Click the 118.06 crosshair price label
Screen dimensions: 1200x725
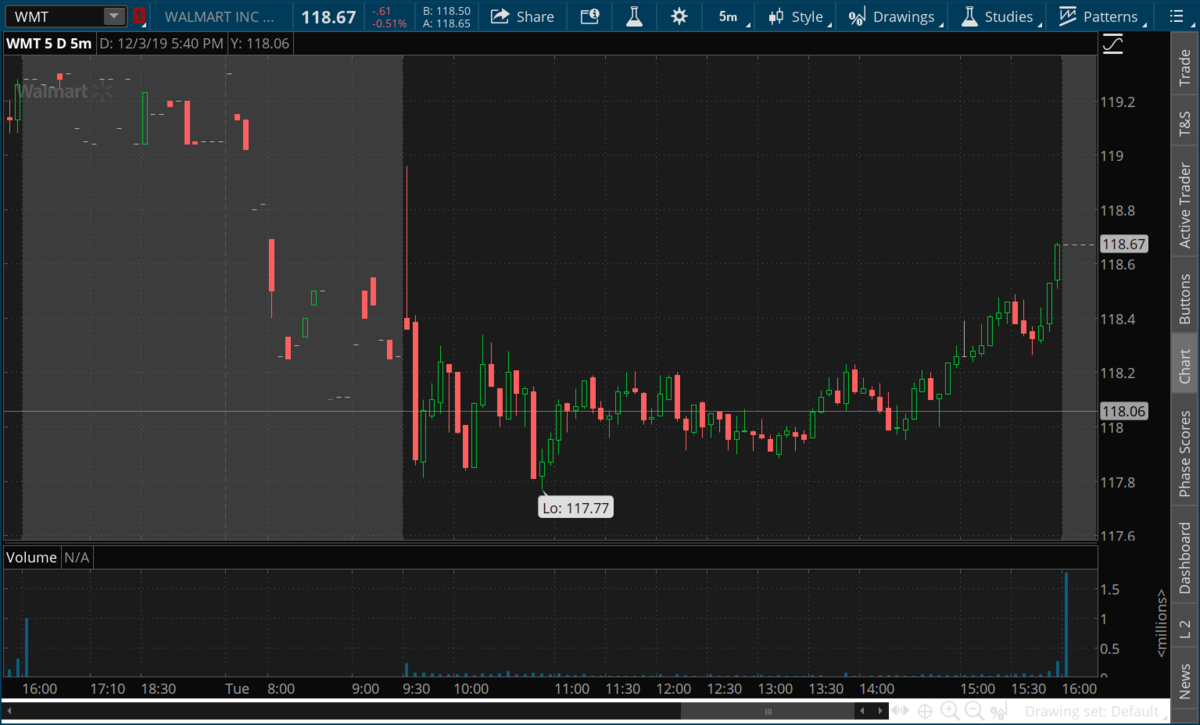click(x=1122, y=411)
